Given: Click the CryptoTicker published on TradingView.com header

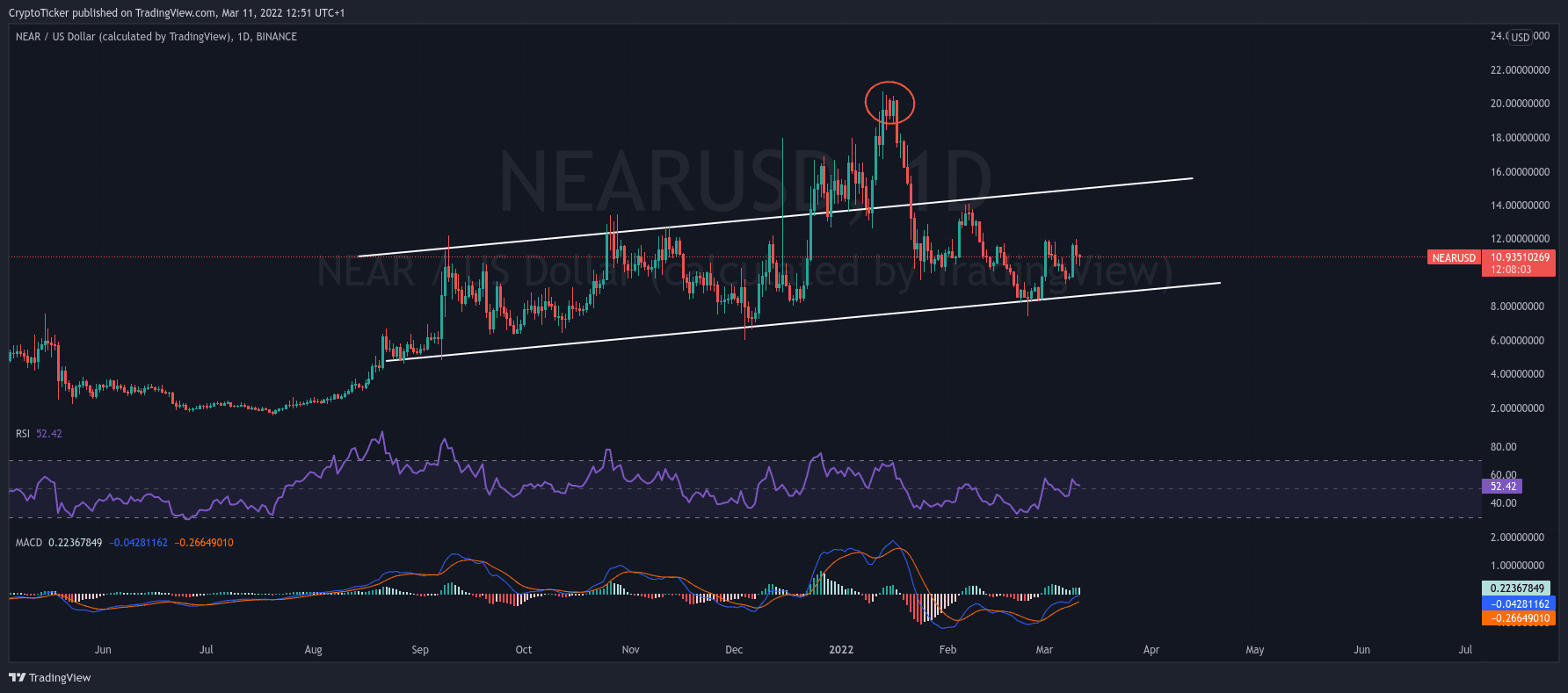Looking at the screenshot, I should (176, 12).
